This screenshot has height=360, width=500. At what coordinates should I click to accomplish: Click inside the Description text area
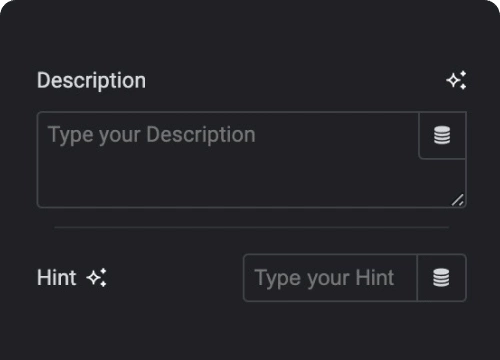(x=228, y=160)
